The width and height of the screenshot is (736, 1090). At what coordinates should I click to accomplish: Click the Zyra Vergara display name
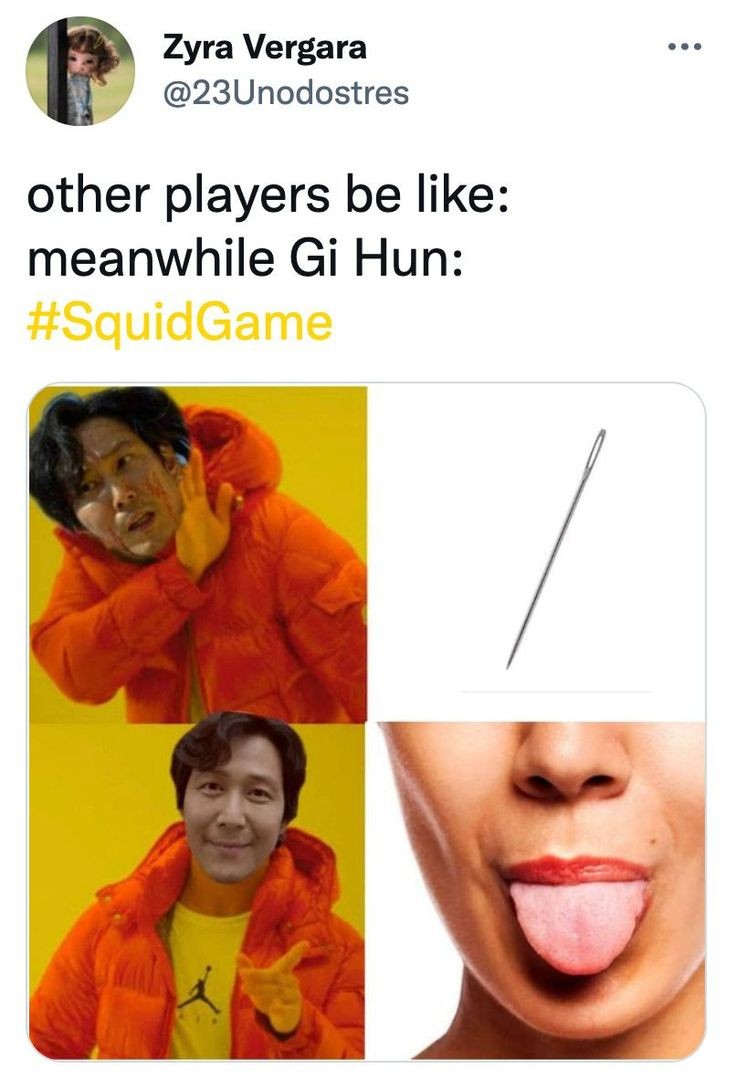click(x=264, y=49)
